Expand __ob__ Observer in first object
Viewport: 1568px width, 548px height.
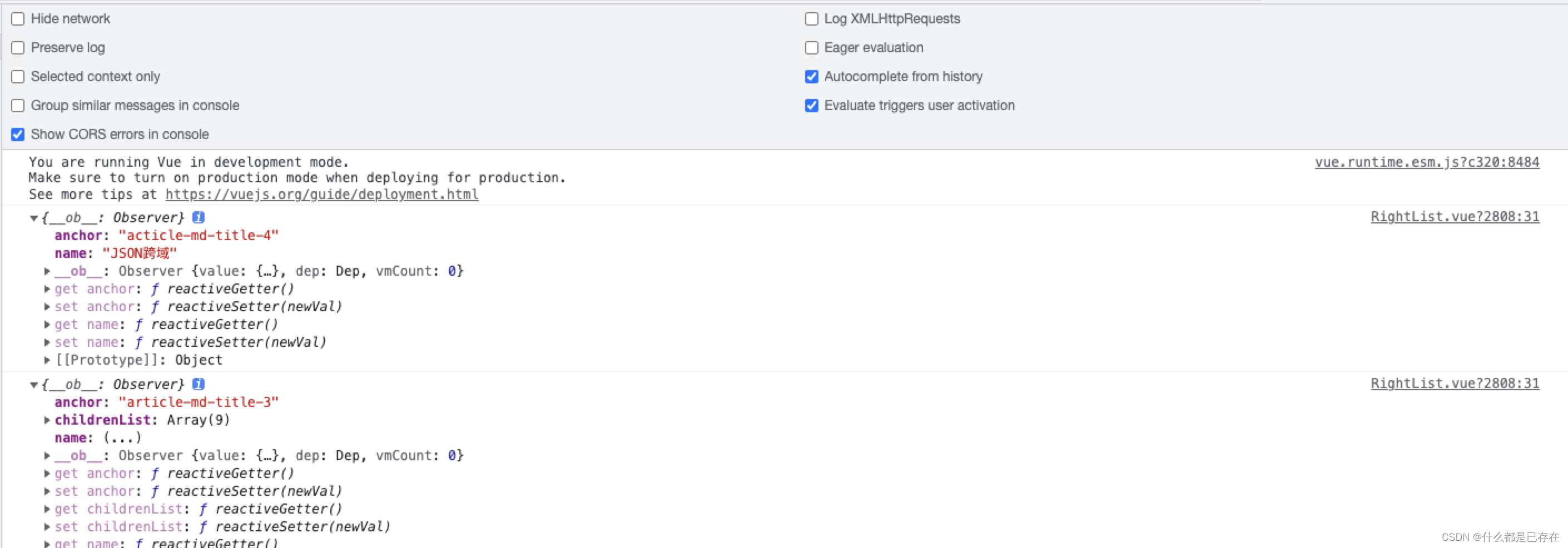(47, 271)
